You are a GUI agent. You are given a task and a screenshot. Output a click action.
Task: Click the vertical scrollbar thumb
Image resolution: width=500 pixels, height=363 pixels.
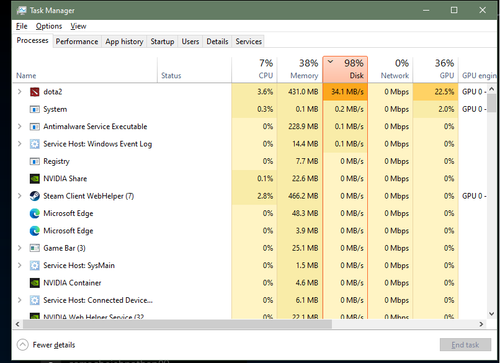491,103
